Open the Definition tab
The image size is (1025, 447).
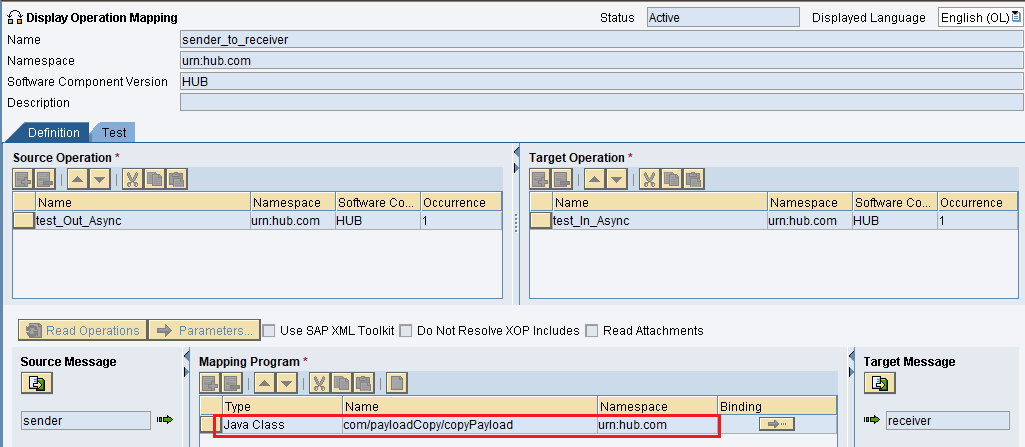(54, 133)
